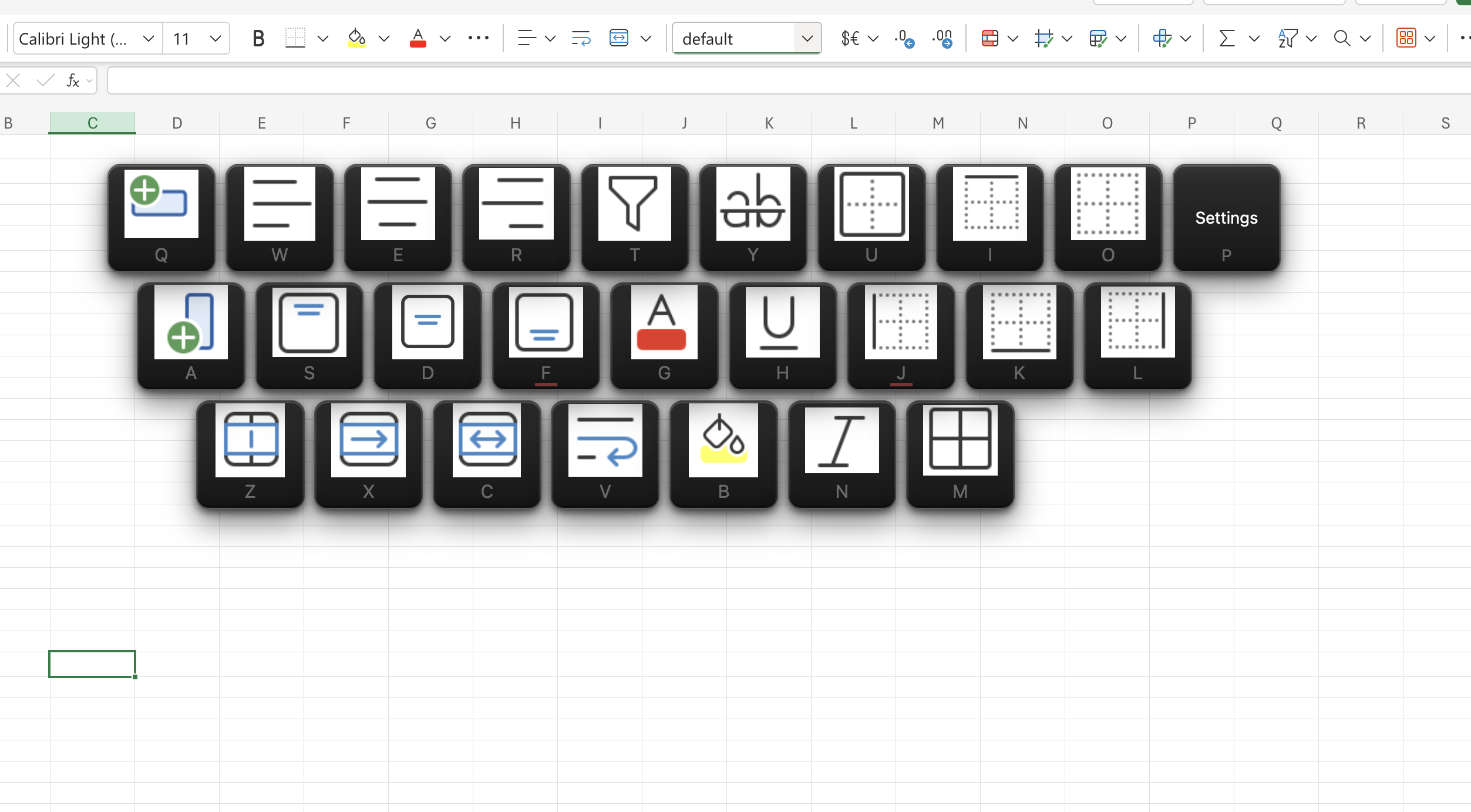Expand the fill color dropdown arrow
This screenshot has width=1471, height=812.
tap(384, 38)
